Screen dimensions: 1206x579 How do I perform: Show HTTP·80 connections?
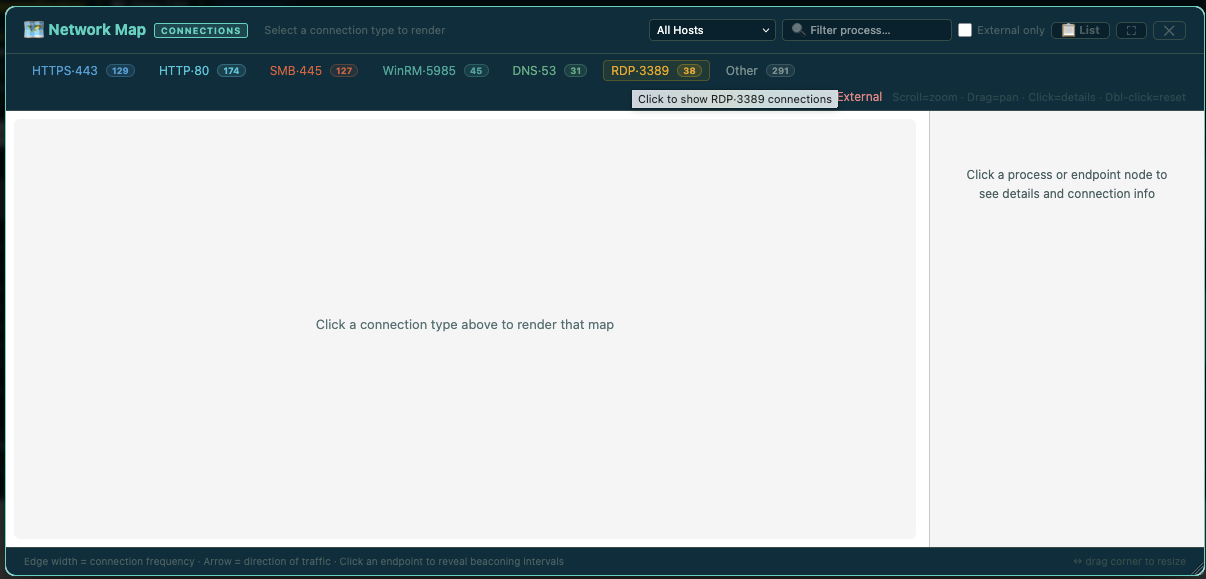pos(202,71)
